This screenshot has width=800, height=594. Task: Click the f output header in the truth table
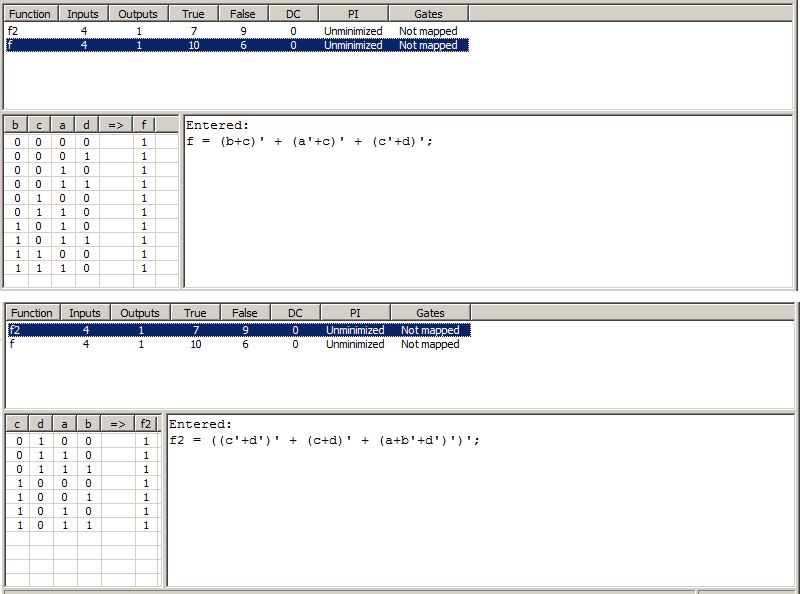tap(145, 124)
